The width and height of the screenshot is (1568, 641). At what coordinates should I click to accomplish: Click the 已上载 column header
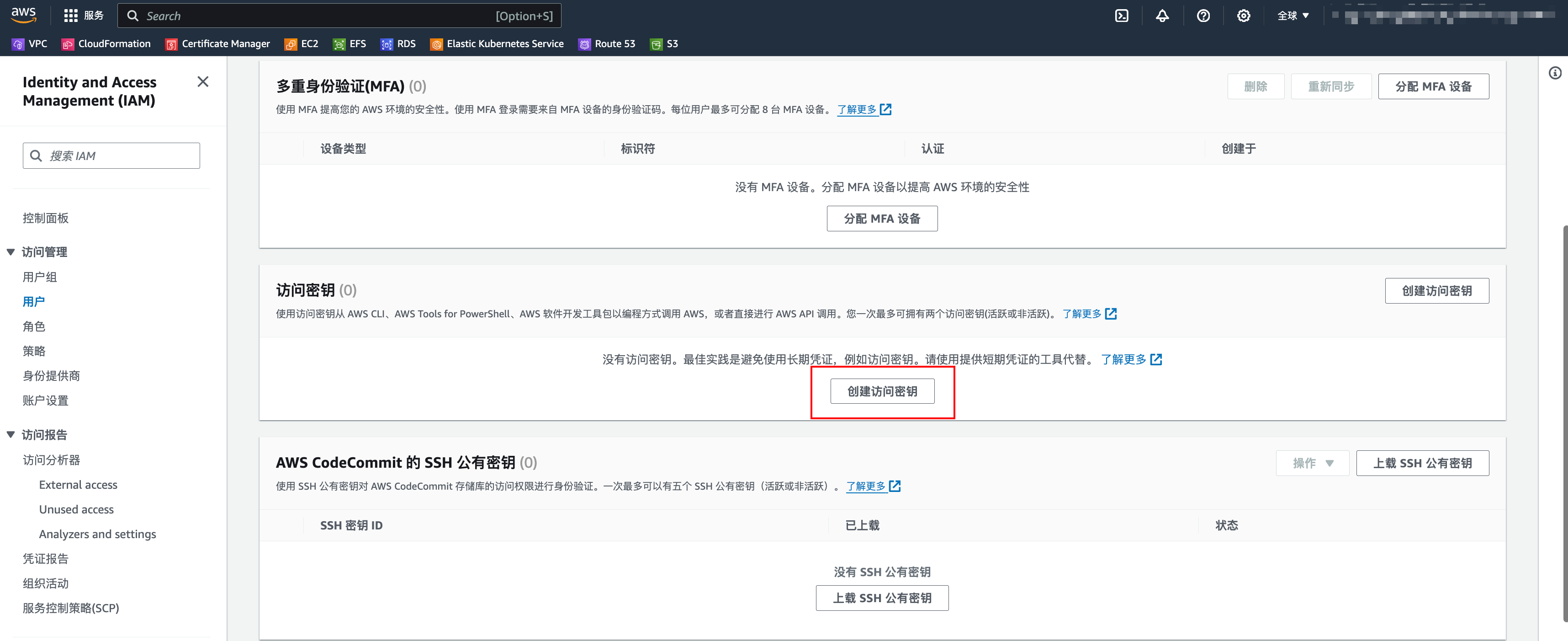(862, 525)
